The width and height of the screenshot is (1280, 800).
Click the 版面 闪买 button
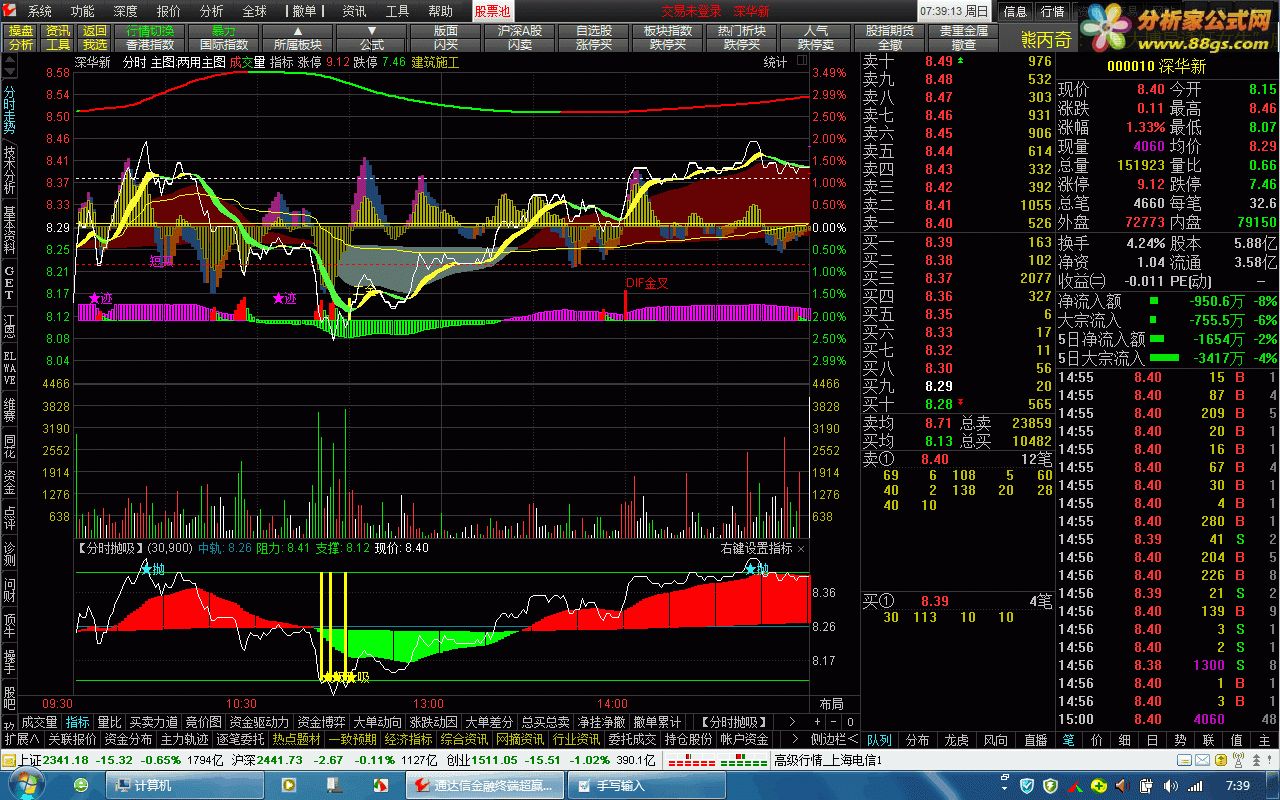446,38
